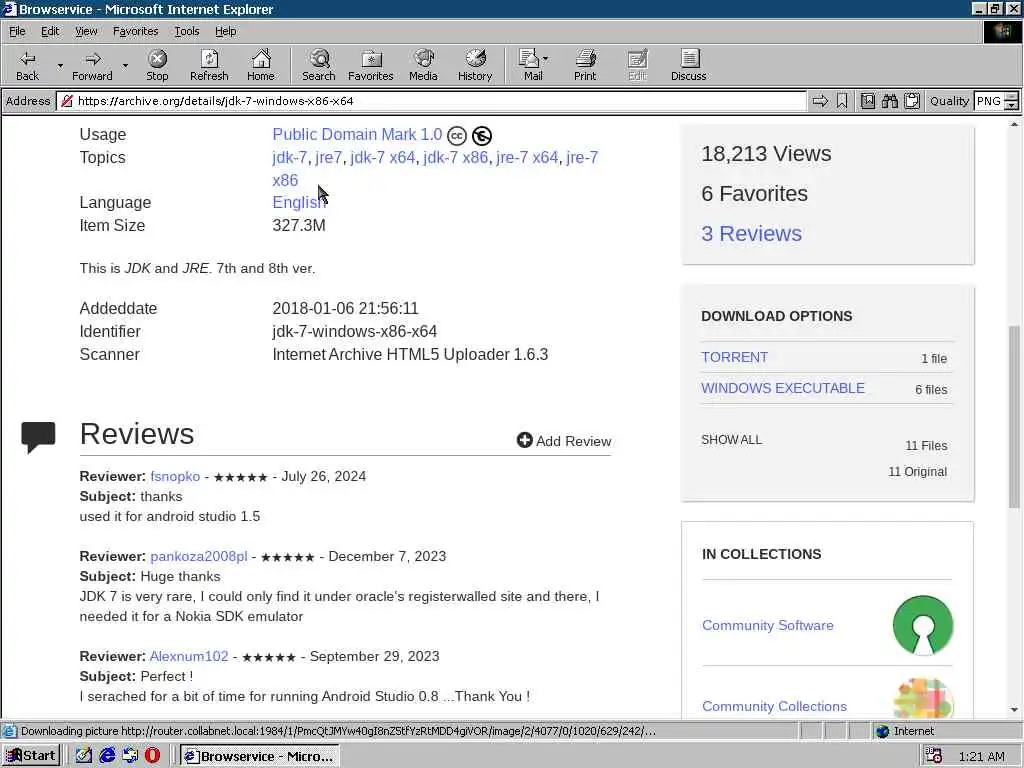Launch Opera from quick launch

click(x=152, y=756)
